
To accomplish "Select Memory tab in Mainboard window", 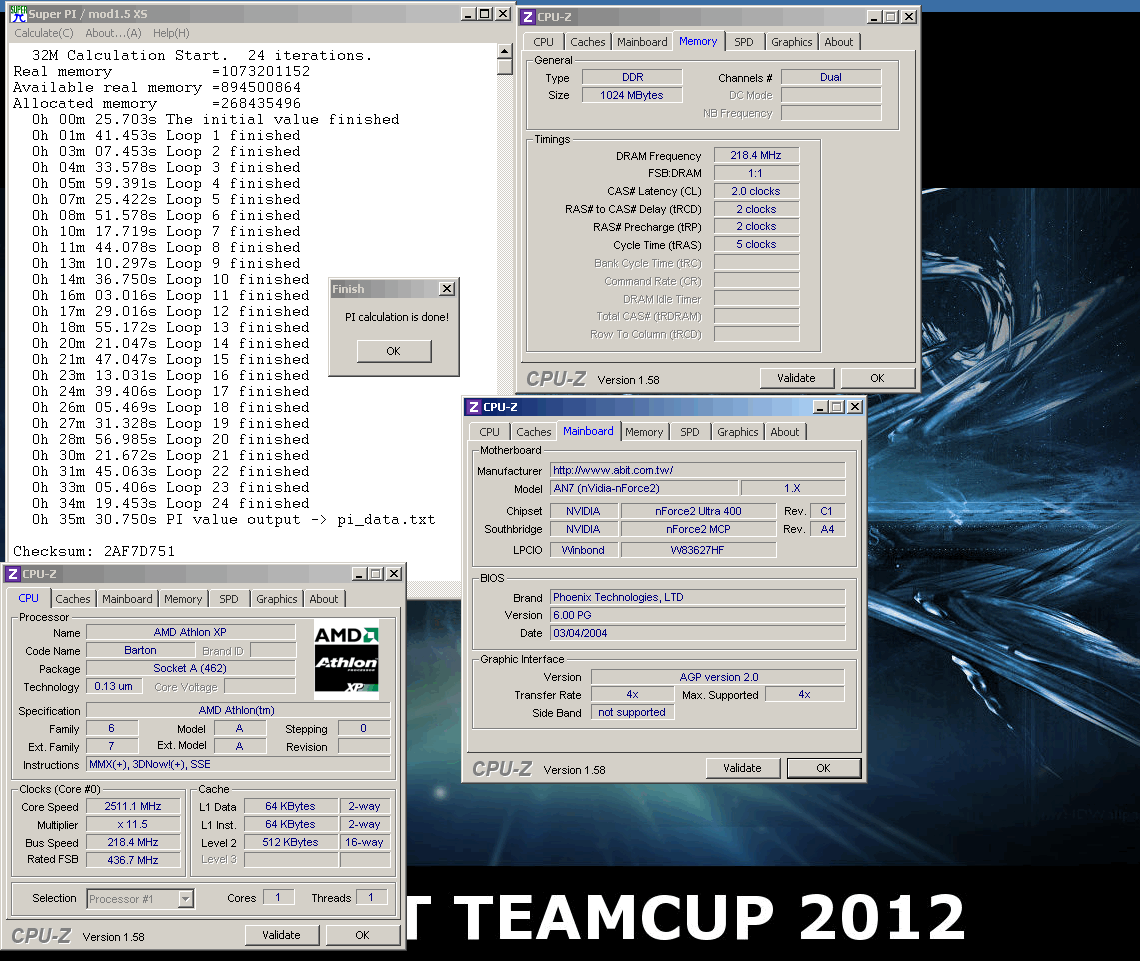I will point(644,432).
